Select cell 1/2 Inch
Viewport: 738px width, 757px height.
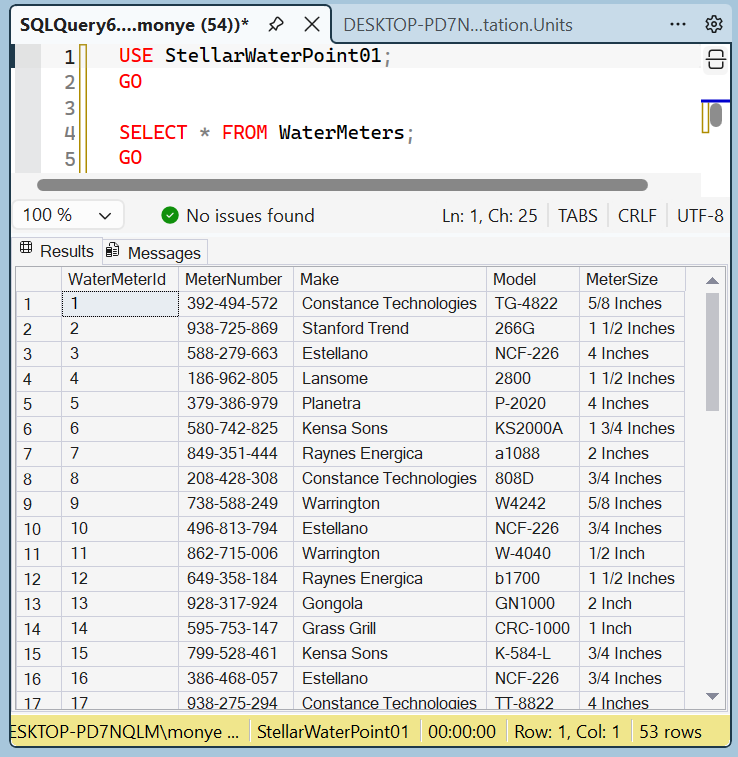point(632,554)
